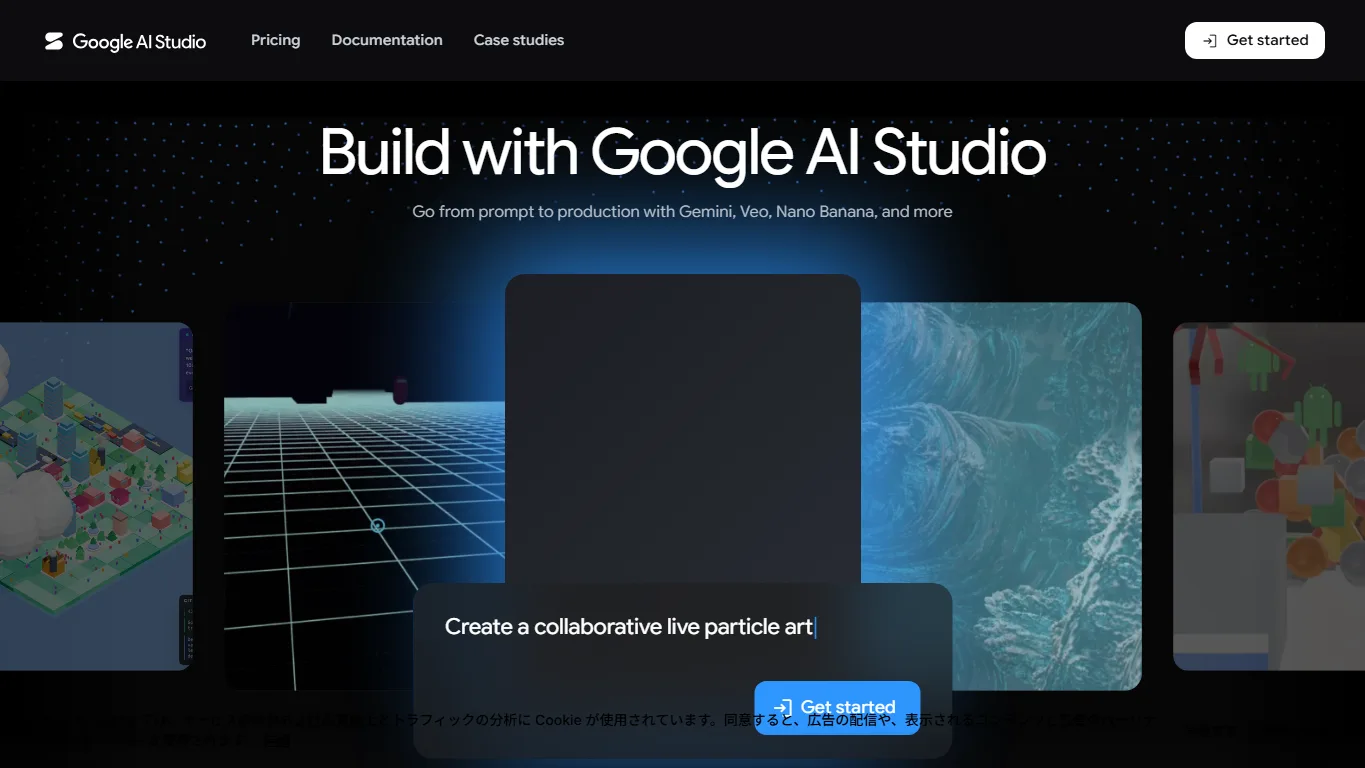
Task: Select the isometric city thumbnail
Action: (x=96, y=496)
